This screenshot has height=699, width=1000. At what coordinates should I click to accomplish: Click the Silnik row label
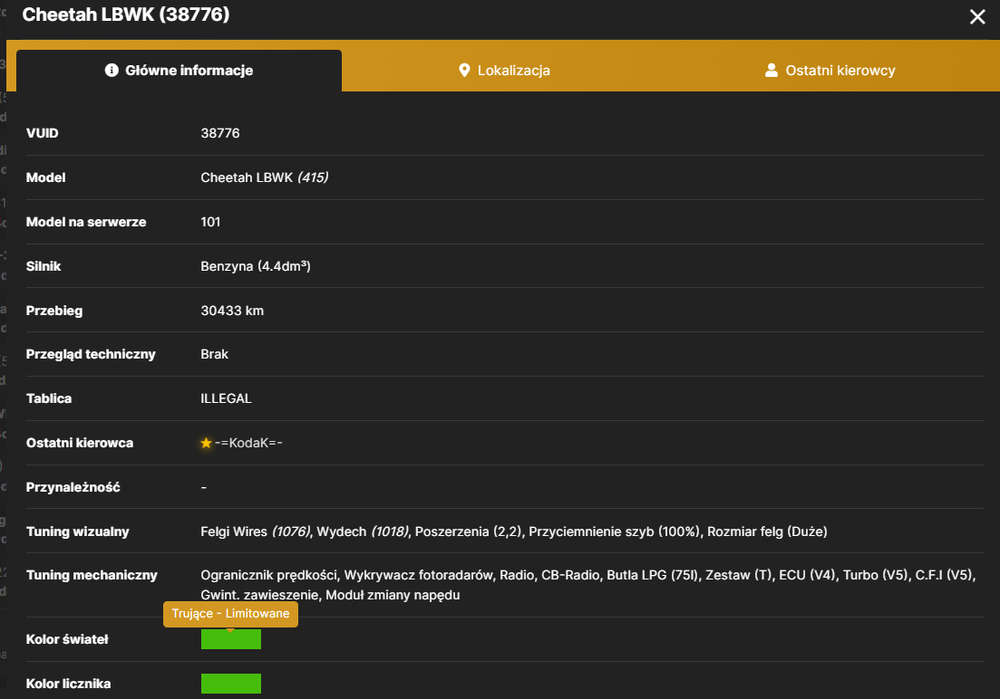point(43,266)
